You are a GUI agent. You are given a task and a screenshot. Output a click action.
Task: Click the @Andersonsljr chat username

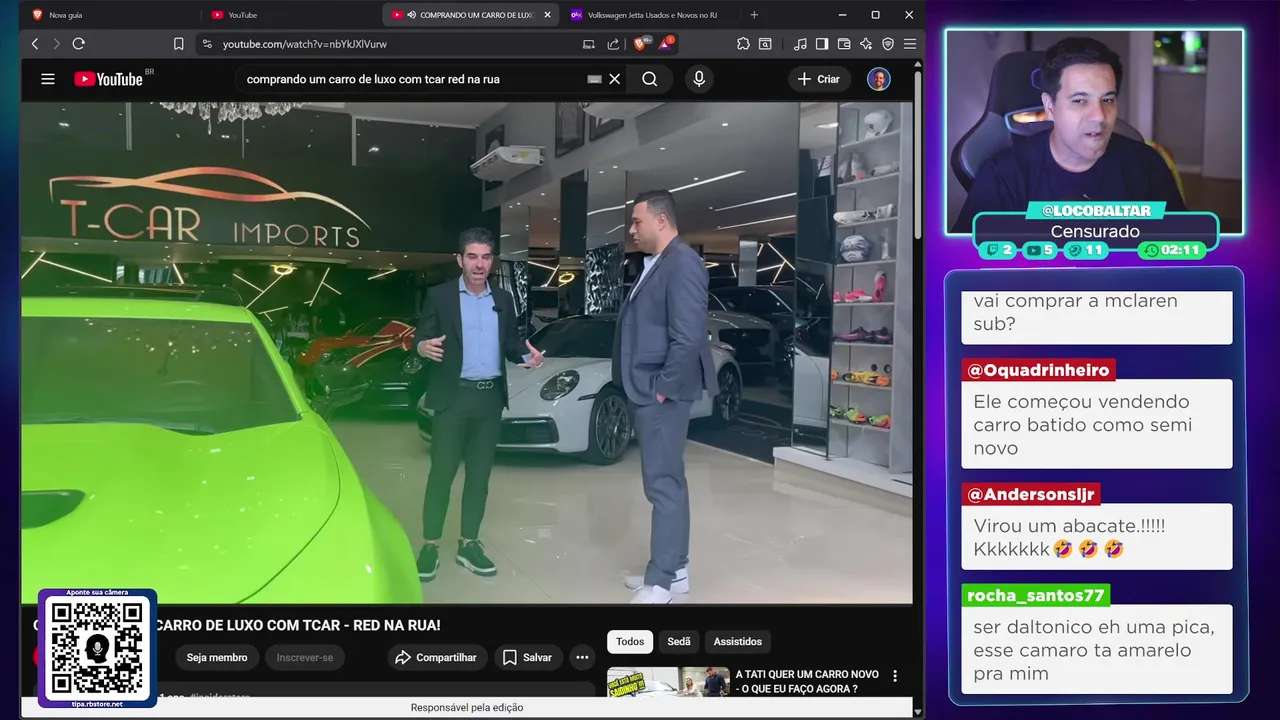pos(1031,494)
